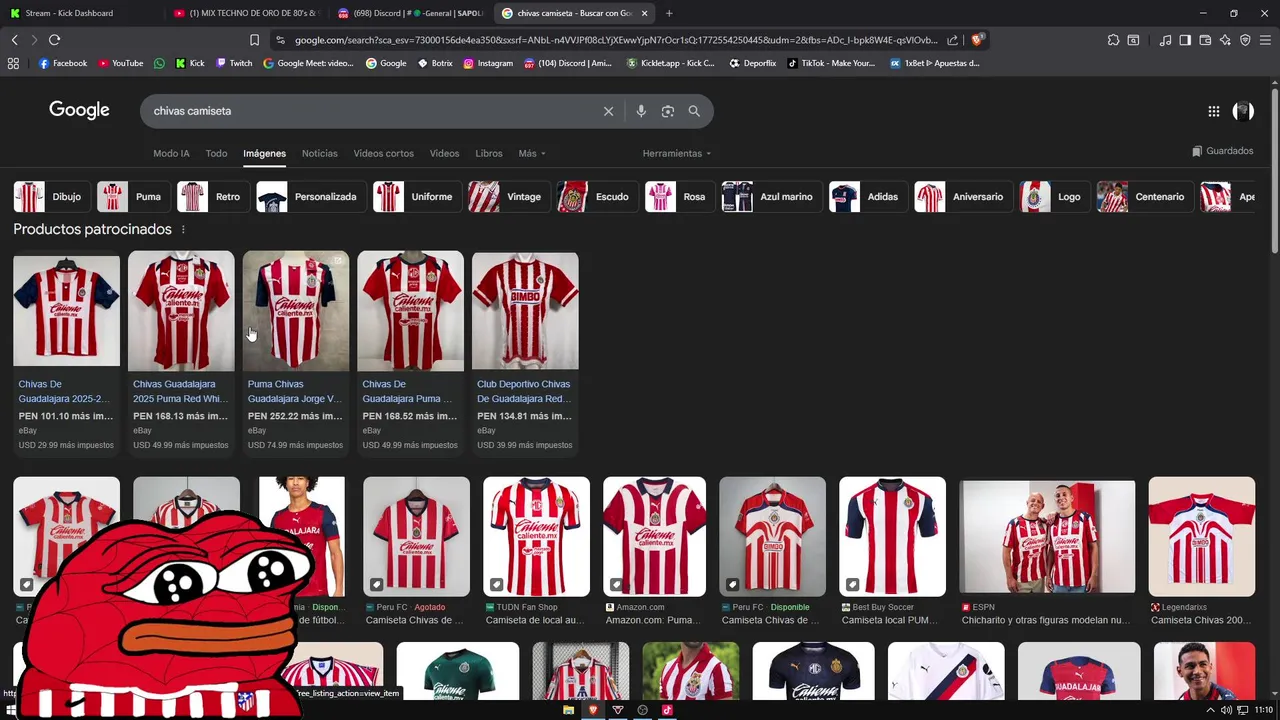Image resolution: width=1280 pixels, height=720 pixels.
Task: Switch to the Discord browser tab
Action: [408, 13]
